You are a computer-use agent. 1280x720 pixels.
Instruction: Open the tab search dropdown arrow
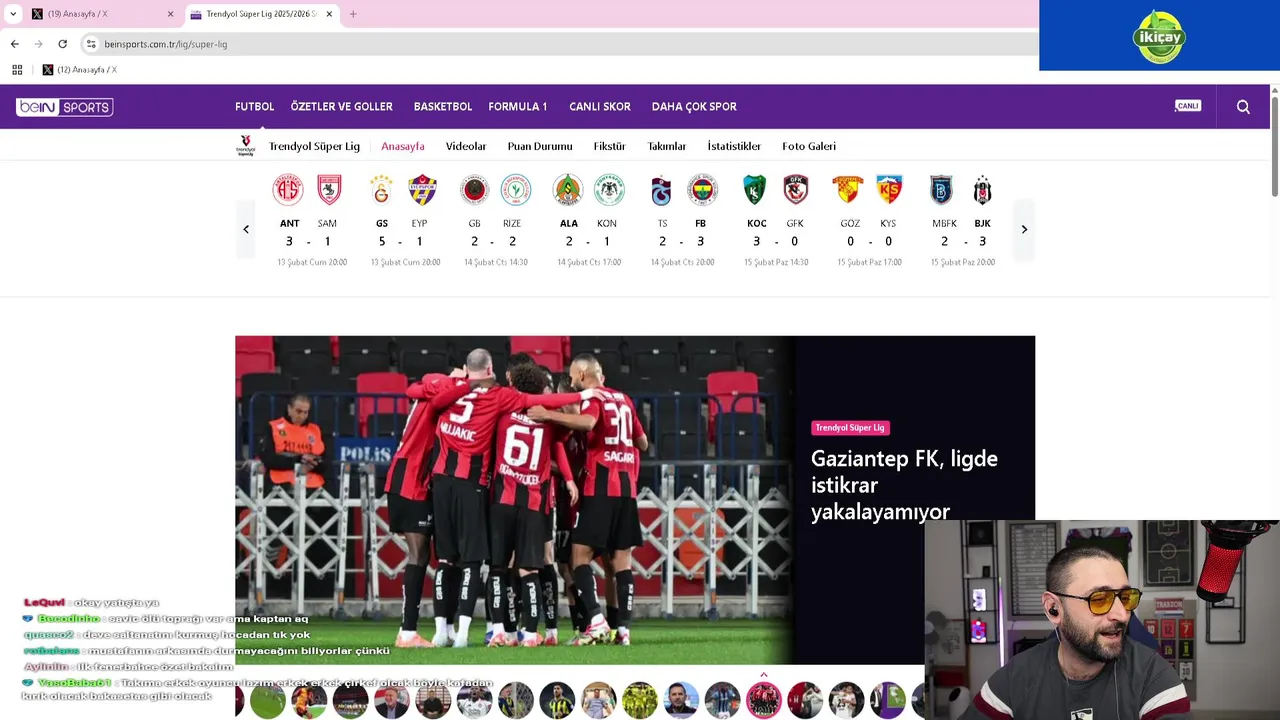point(13,14)
